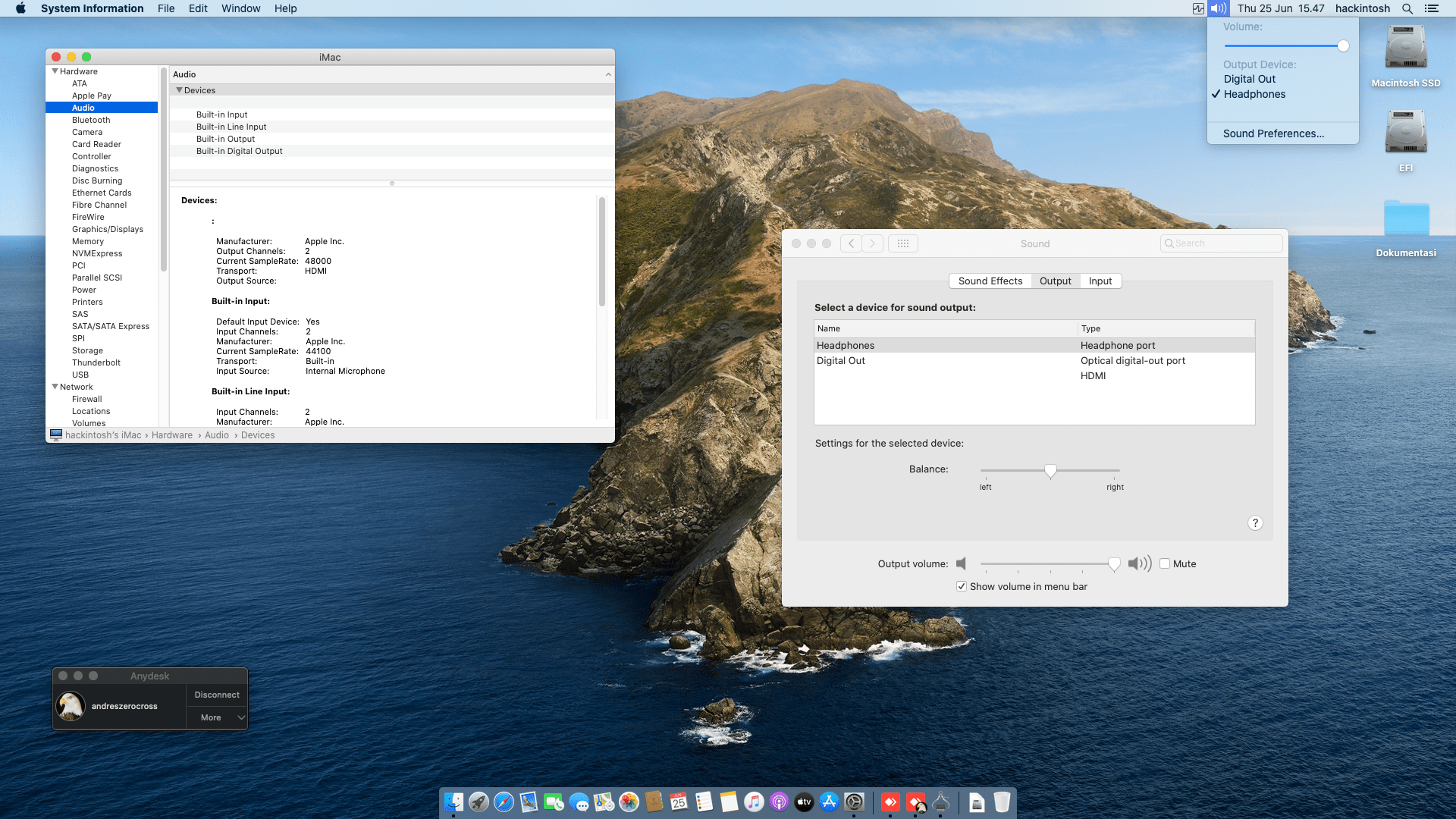Image resolution: width=1456 pixels, height=819 pixels.
Task: Choose Digital Out in volume menu
Action: [1283, 79]
